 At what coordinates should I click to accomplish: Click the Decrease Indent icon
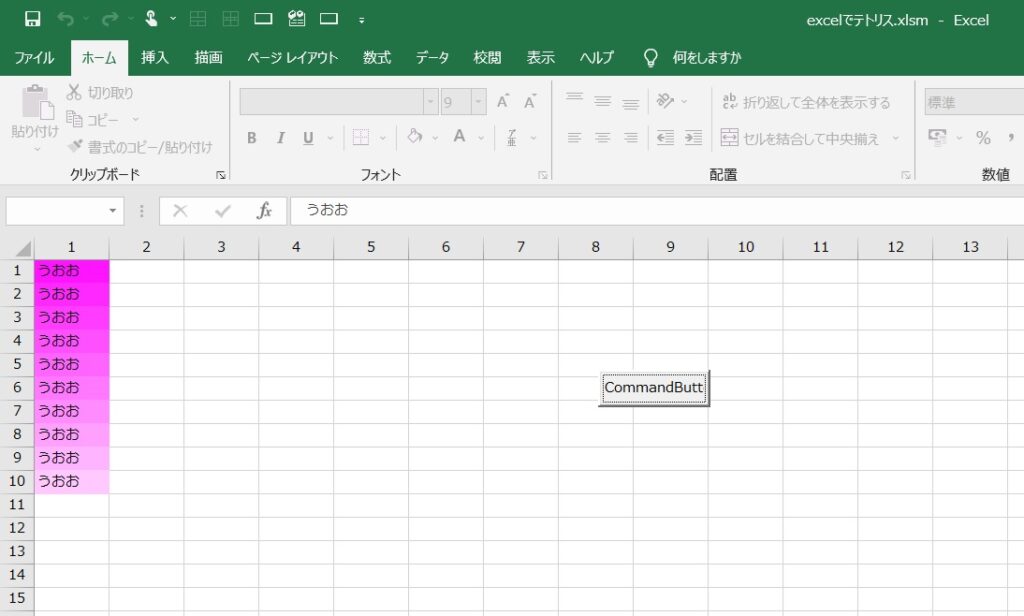point(665,137)
